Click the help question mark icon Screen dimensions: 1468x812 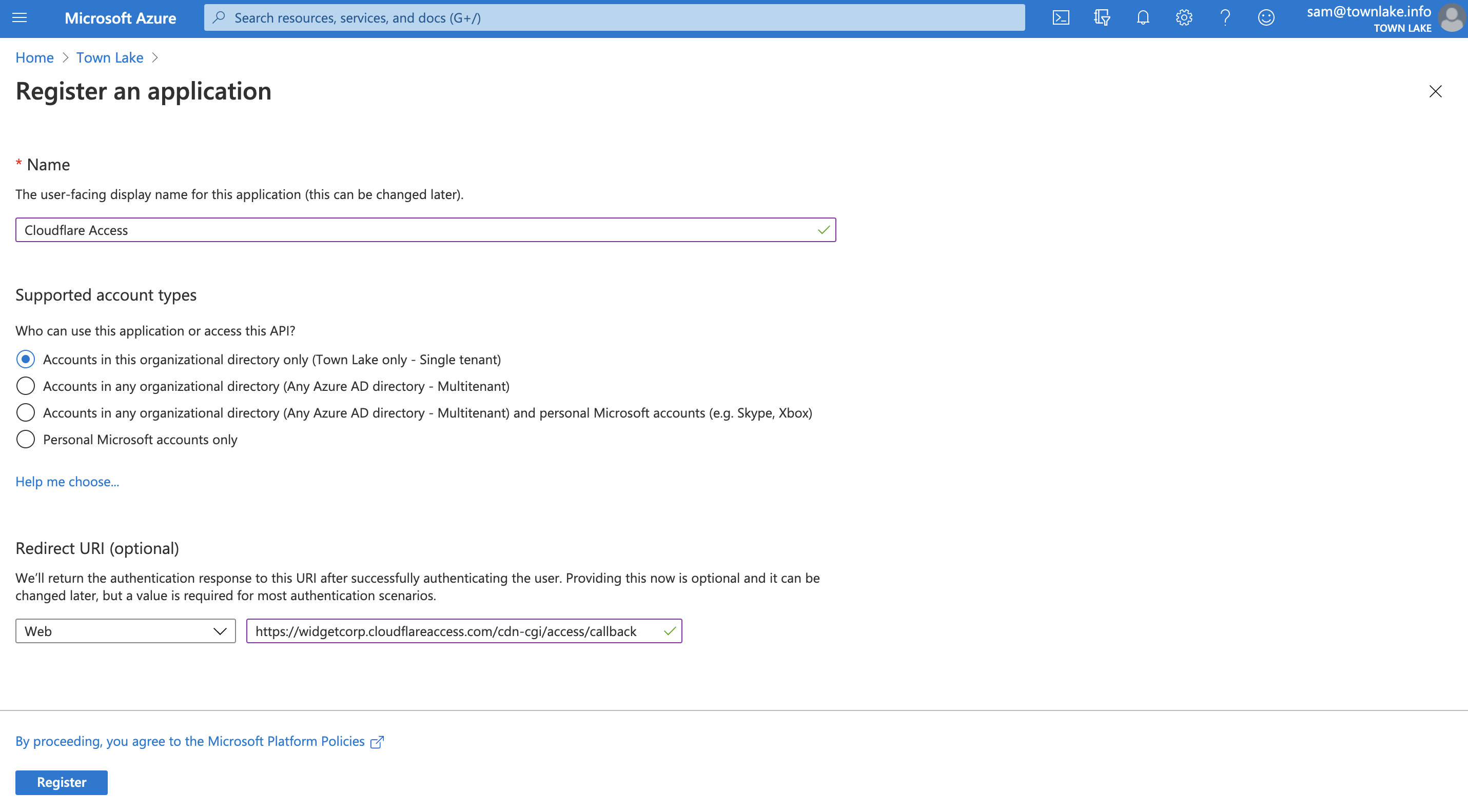tap(1224, 18)
